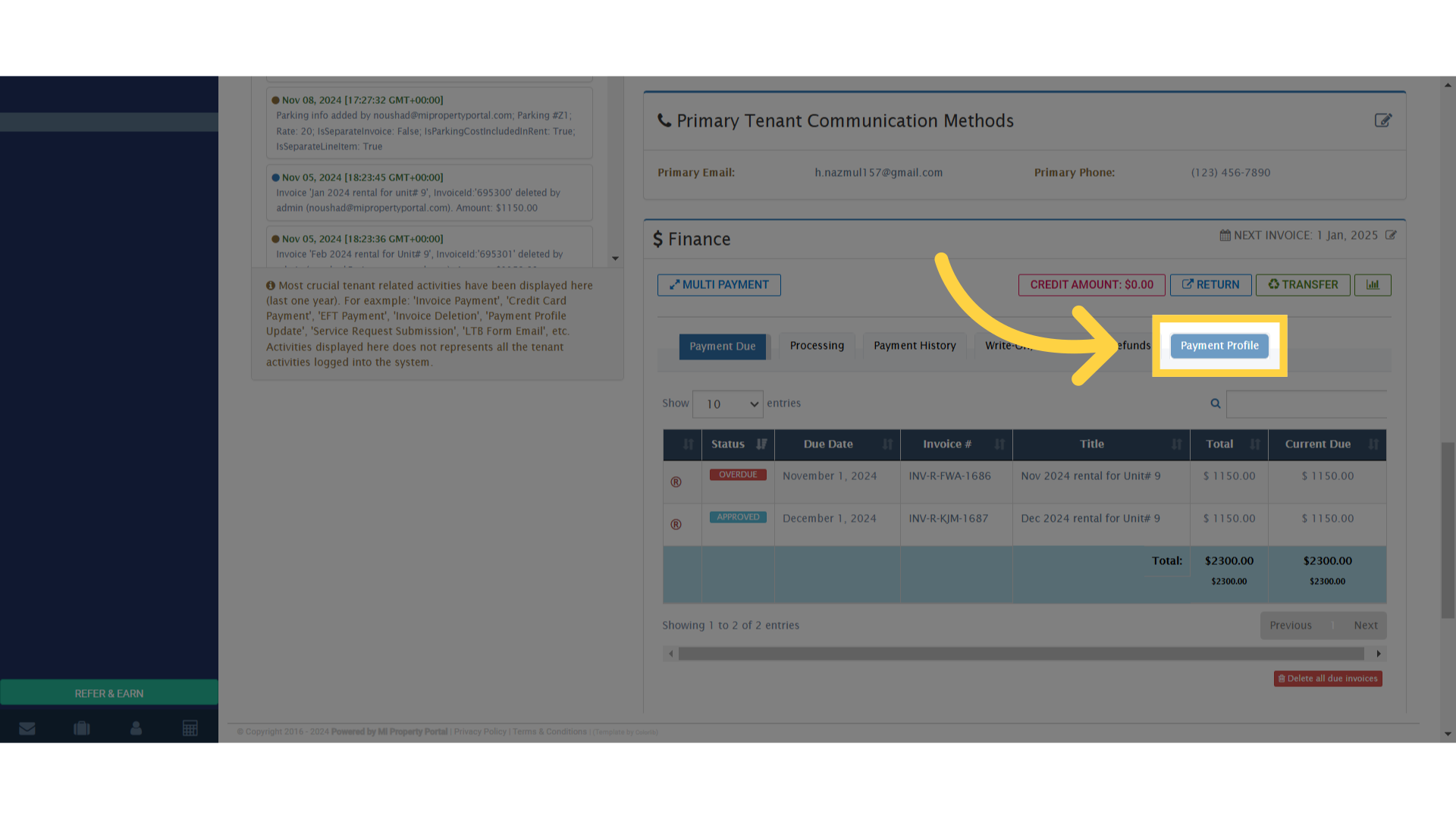The width and height of the screenshot is (1456, 819).
Task: Select invoice number INV-R-KJM-1687
Action: 949,519
